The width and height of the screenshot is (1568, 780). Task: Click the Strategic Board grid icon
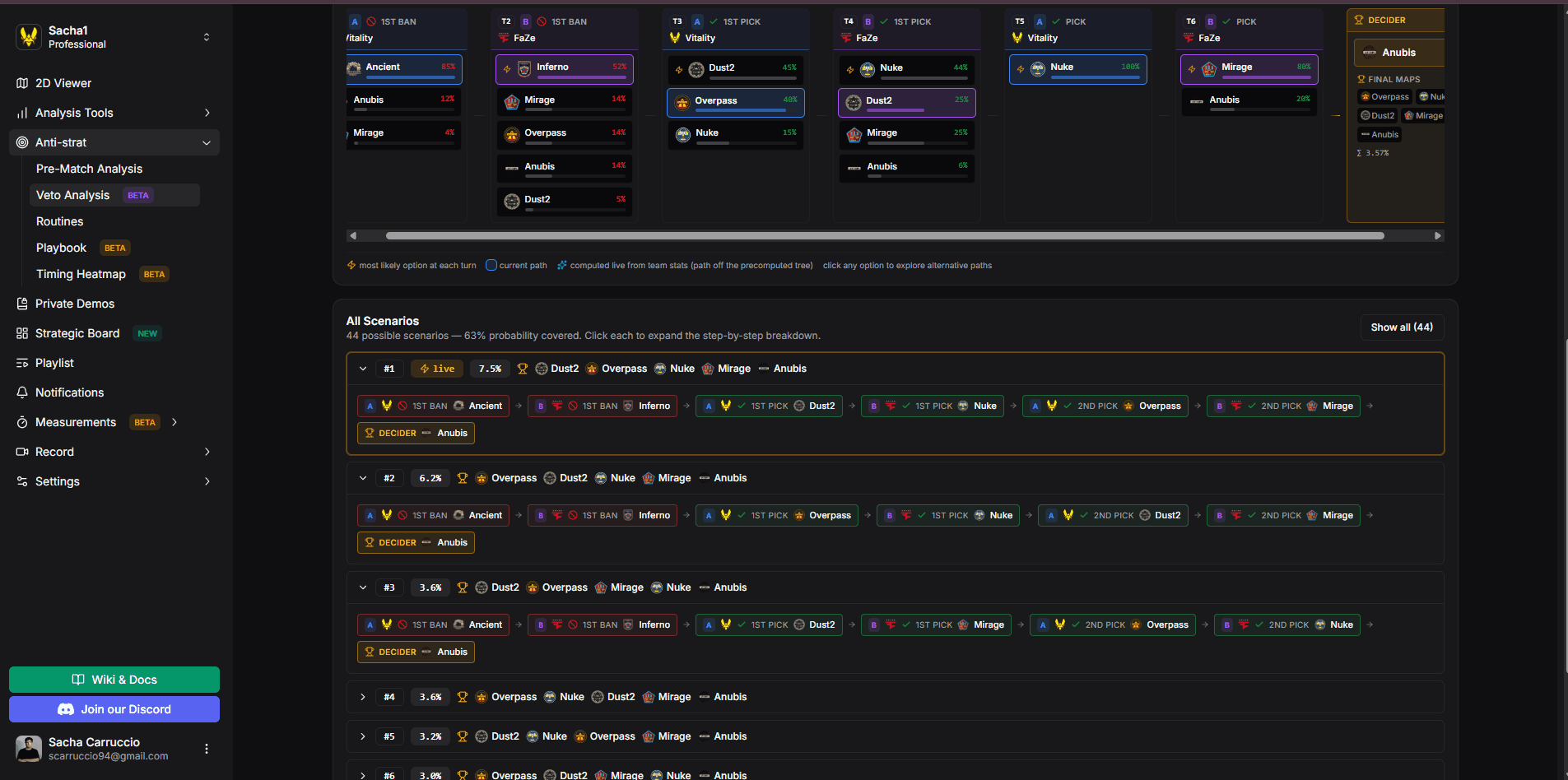point(22,333)
